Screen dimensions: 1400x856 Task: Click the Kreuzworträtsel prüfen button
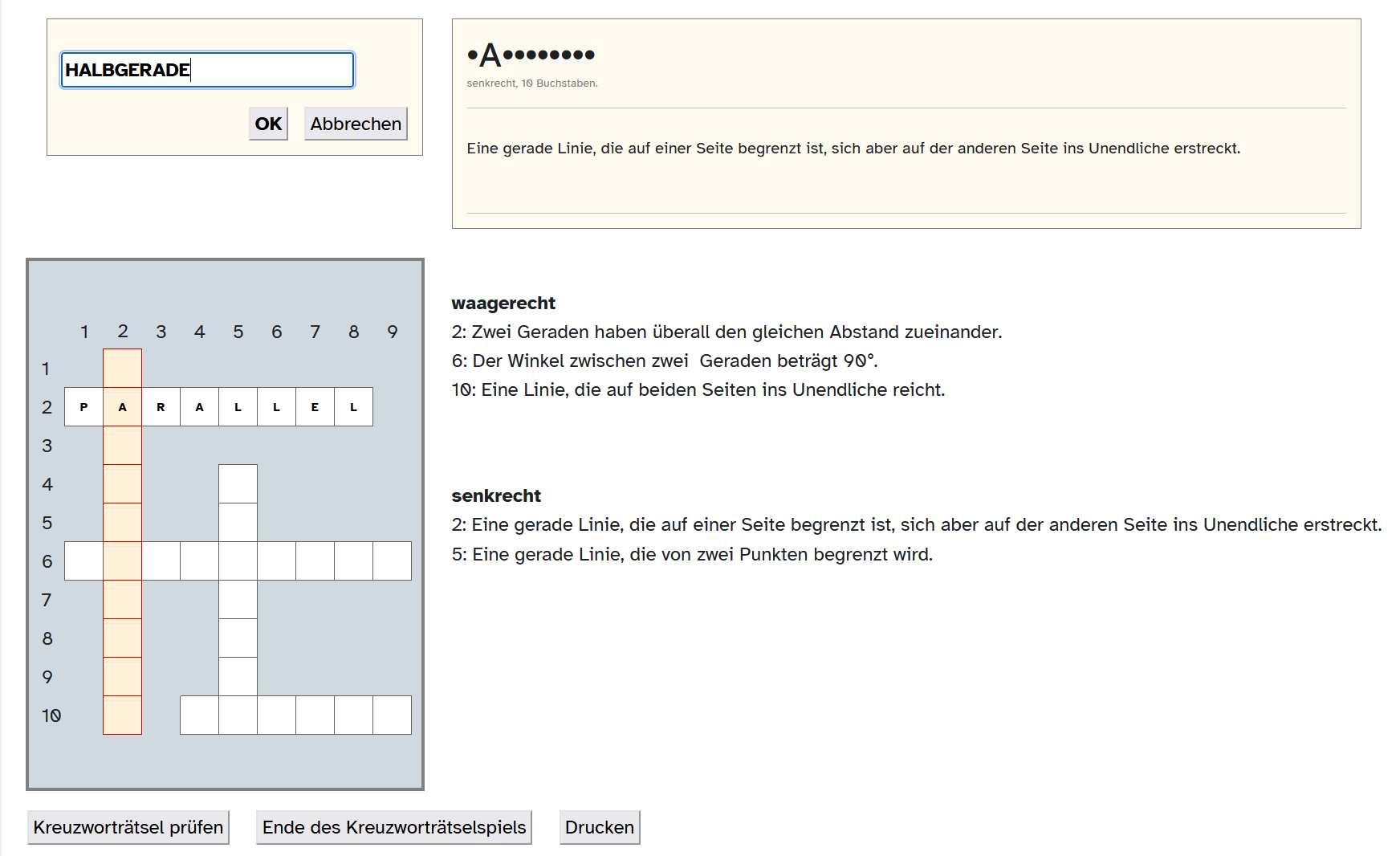(x=128, y=827)
